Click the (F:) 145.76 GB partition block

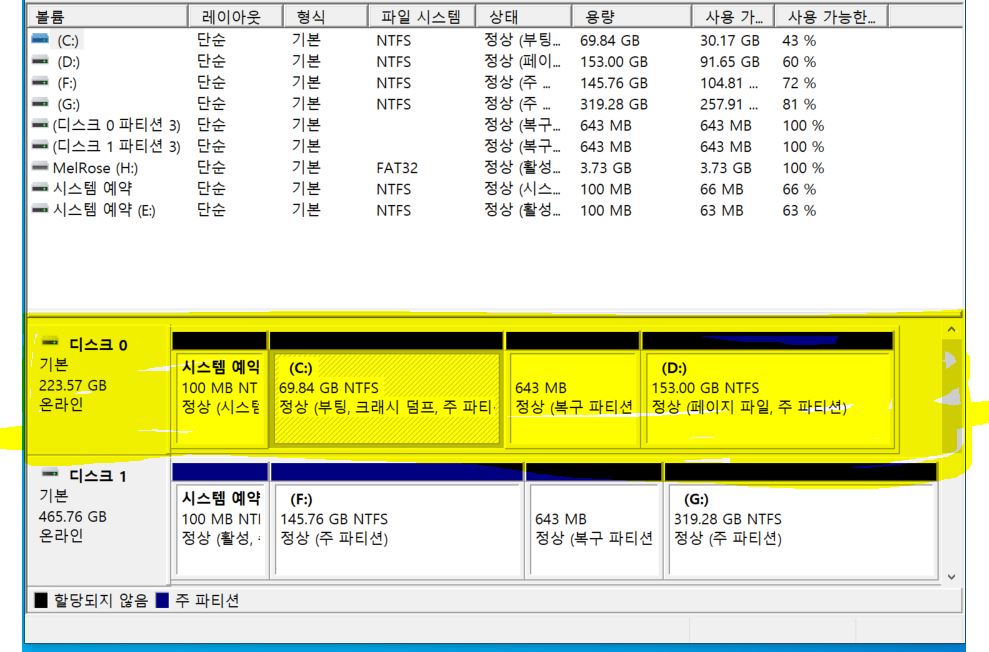396,530
